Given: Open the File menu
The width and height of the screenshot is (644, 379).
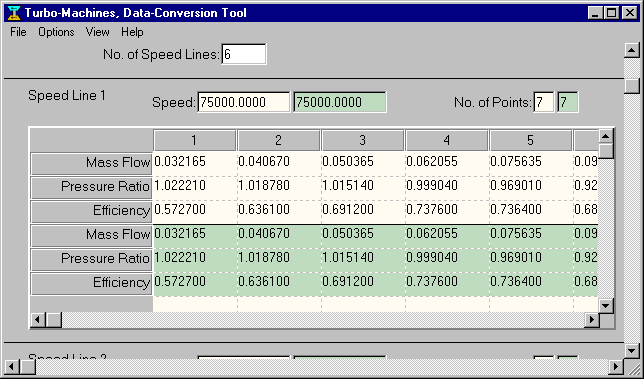Looking at the screenshot, I should pyautogui.click(x=18, y=32).
